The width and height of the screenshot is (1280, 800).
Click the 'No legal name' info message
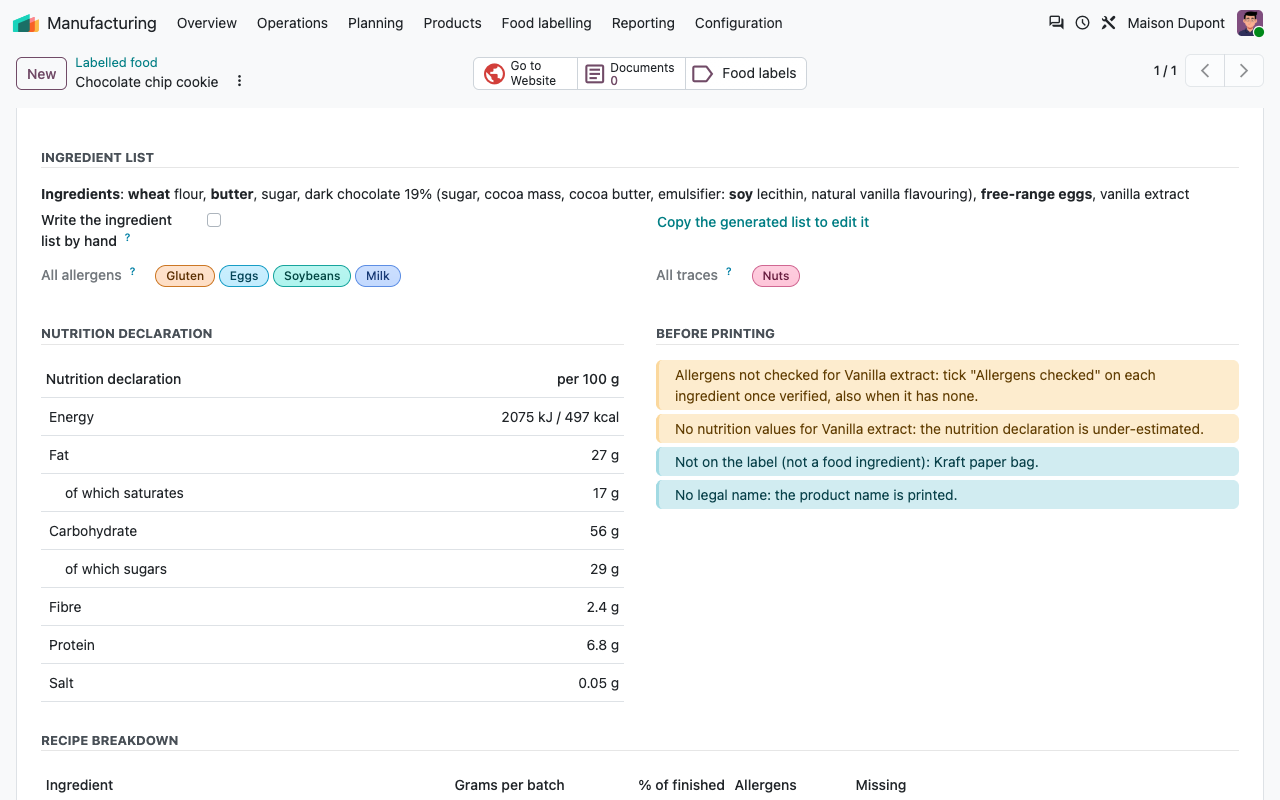point(947,495)
